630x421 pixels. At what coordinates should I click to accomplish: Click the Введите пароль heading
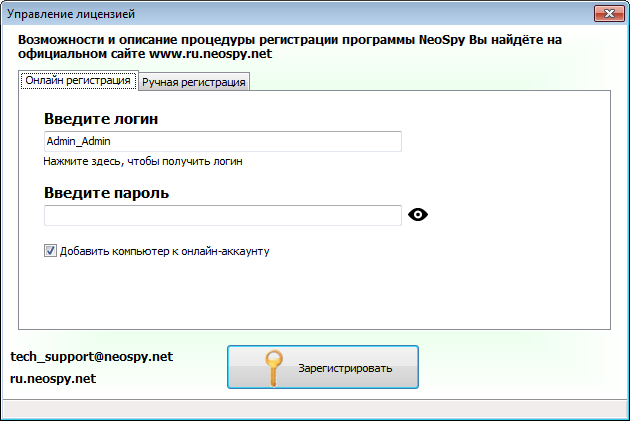[x=106, y=193]
